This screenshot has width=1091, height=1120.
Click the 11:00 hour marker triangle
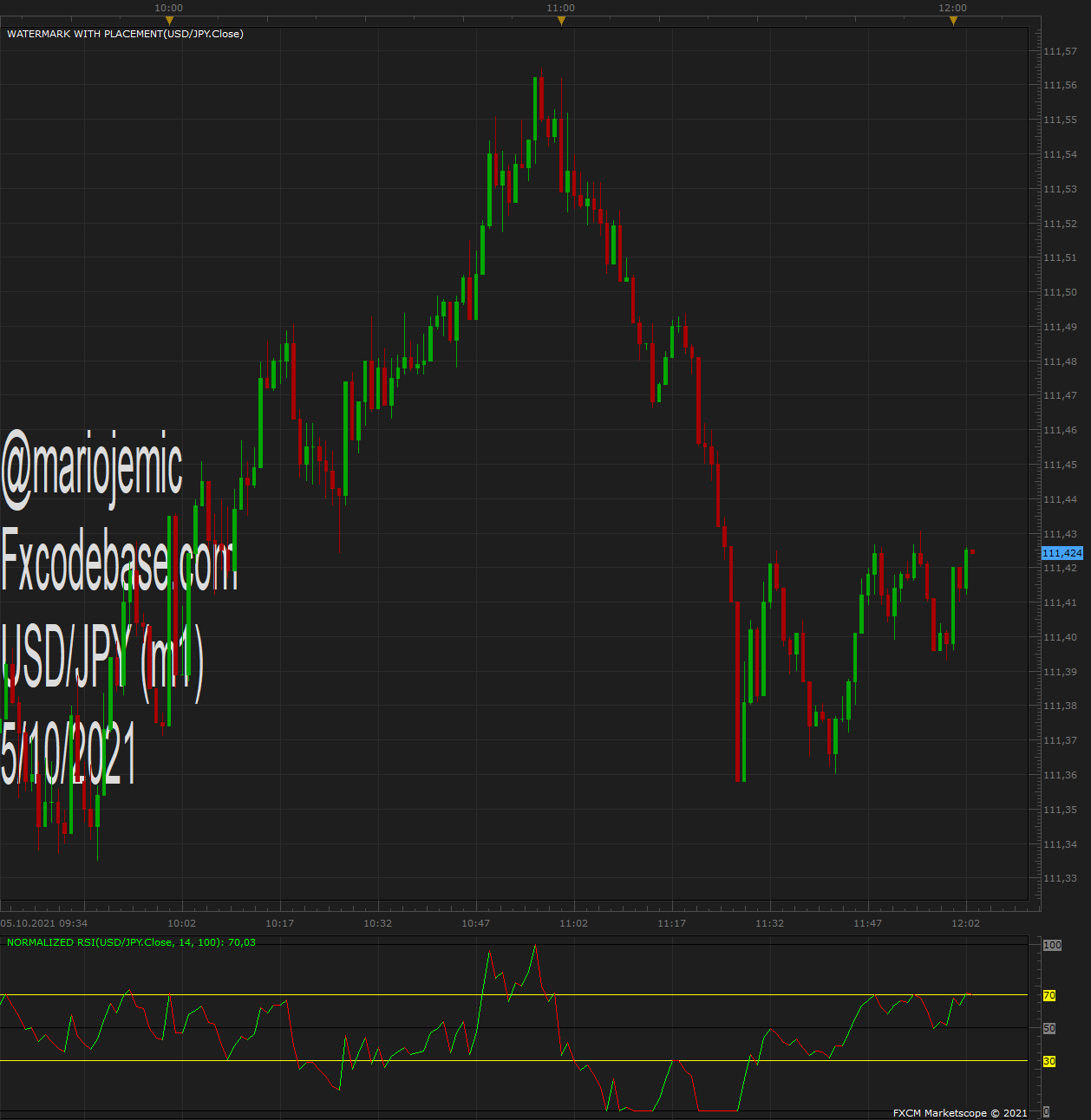(x=561, y=21)
